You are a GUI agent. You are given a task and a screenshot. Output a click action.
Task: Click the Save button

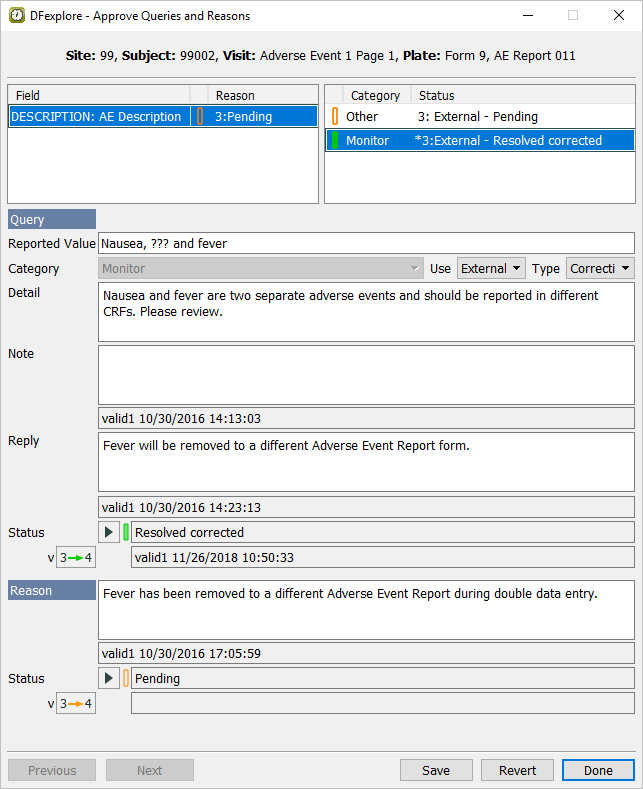click(436, 770)
